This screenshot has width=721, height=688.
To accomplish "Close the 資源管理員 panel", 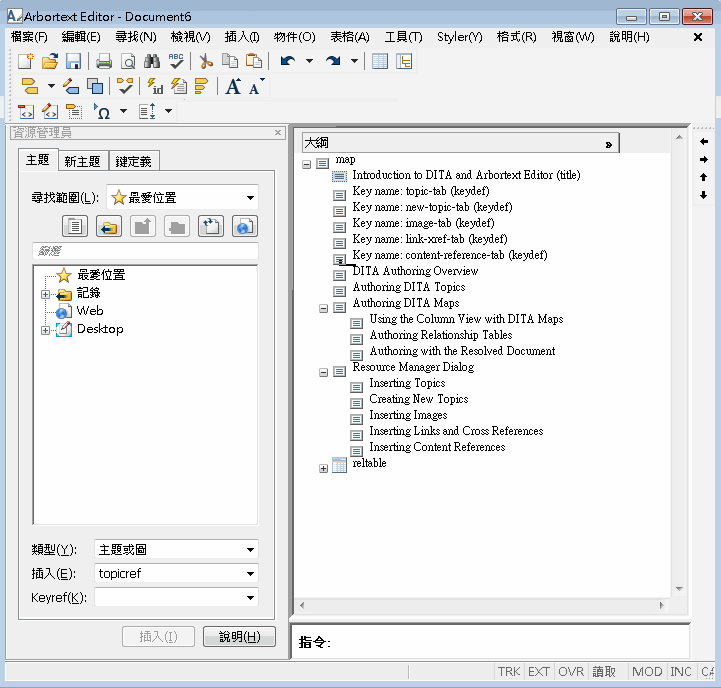I will click(278, 132).
